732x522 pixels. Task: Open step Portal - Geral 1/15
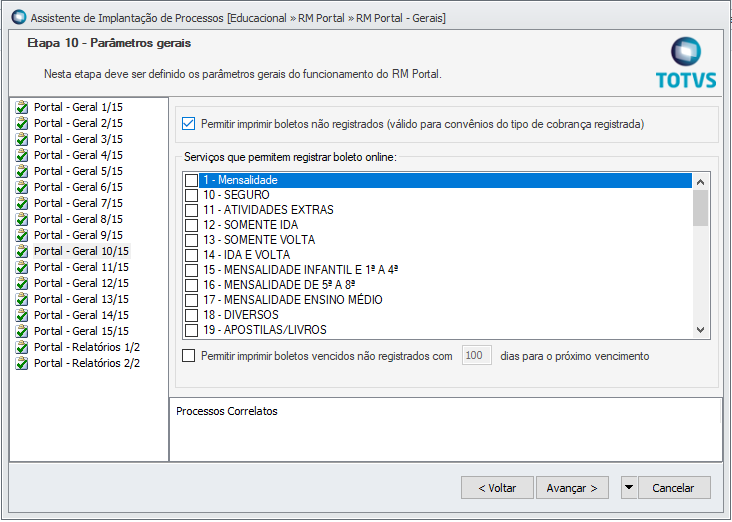78,107
